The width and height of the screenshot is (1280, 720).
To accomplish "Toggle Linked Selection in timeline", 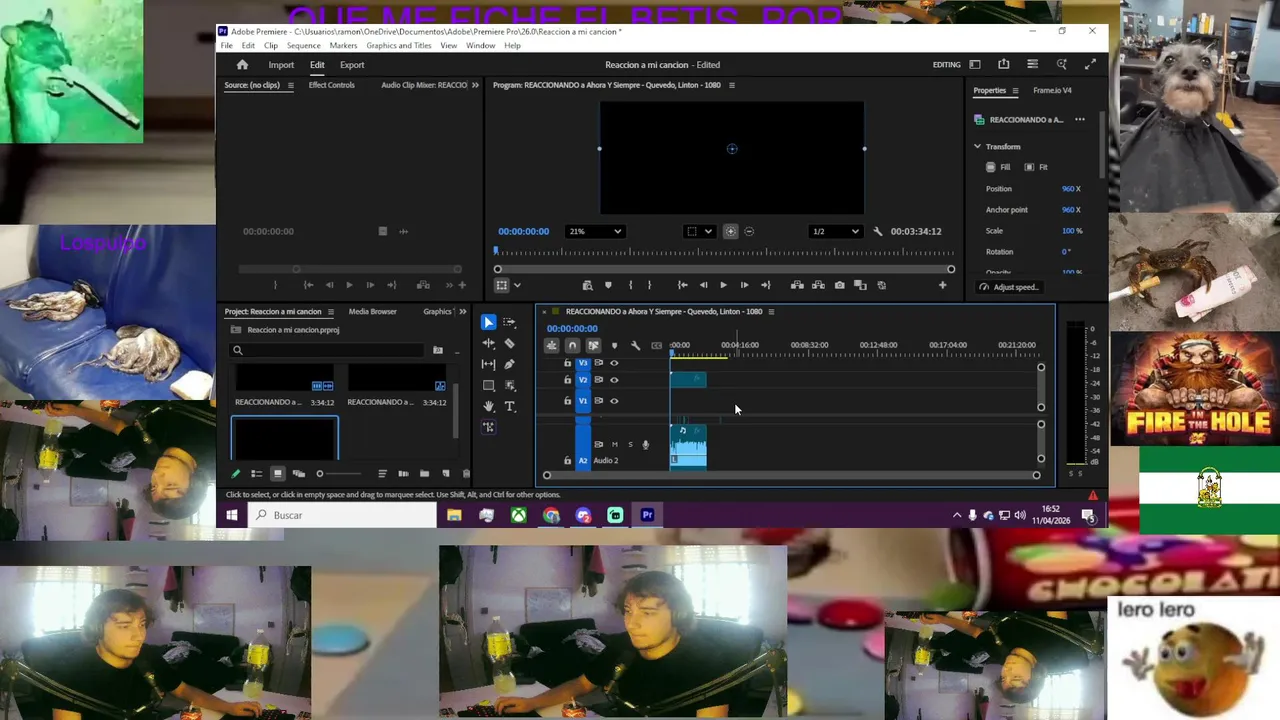I will click(593, 345).
